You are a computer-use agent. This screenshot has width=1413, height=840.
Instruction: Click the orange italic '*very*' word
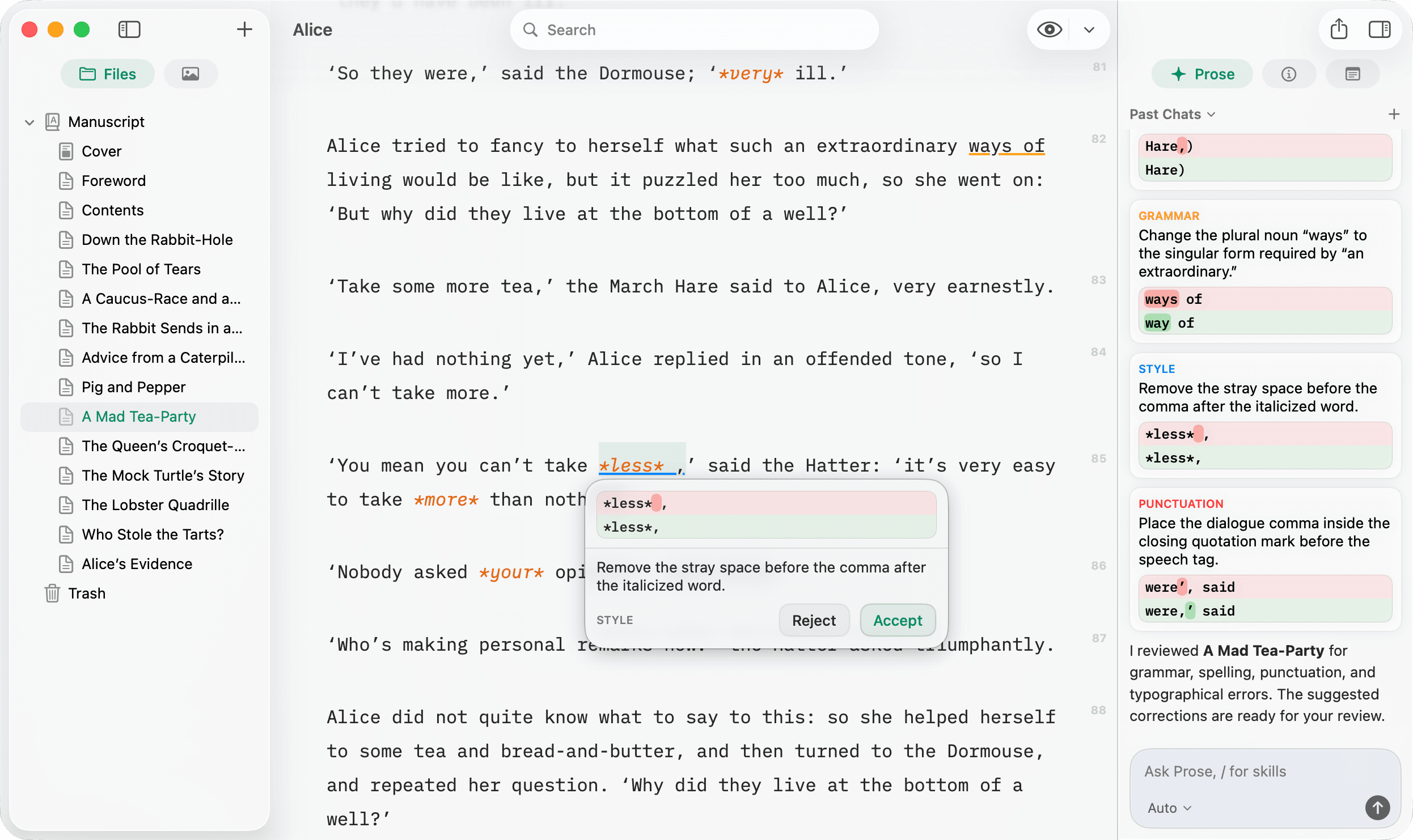(x=751, y=73)
